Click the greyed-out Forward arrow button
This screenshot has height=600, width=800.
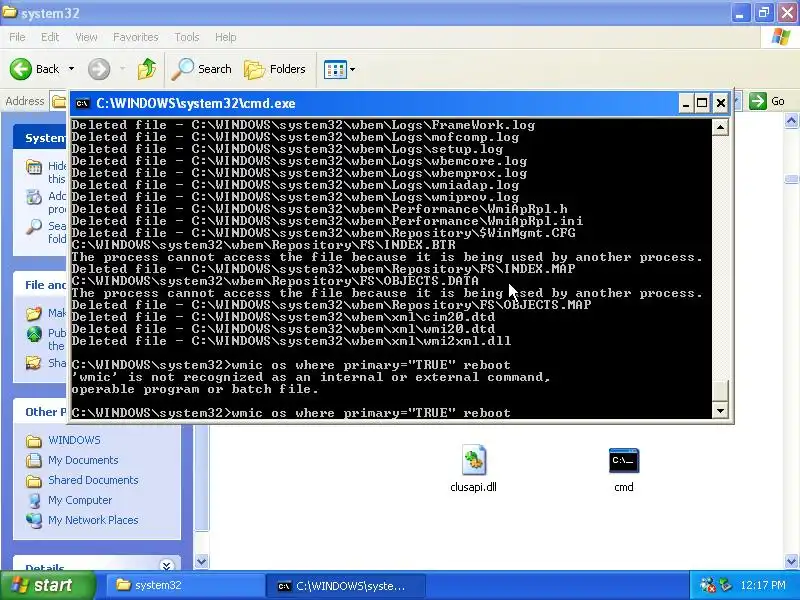(99, 69)
